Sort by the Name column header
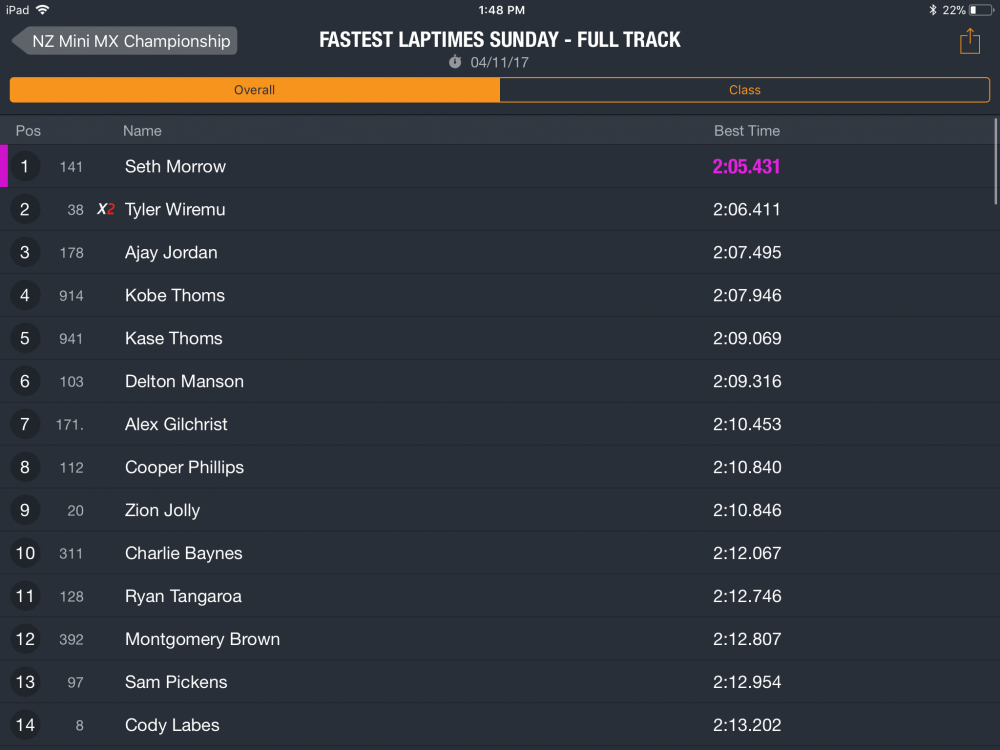1000x750 pixels. (x=142, y=131)
